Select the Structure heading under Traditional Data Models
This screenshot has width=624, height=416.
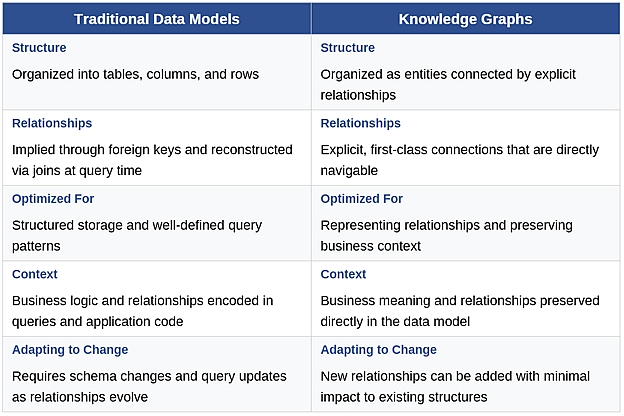39,48
